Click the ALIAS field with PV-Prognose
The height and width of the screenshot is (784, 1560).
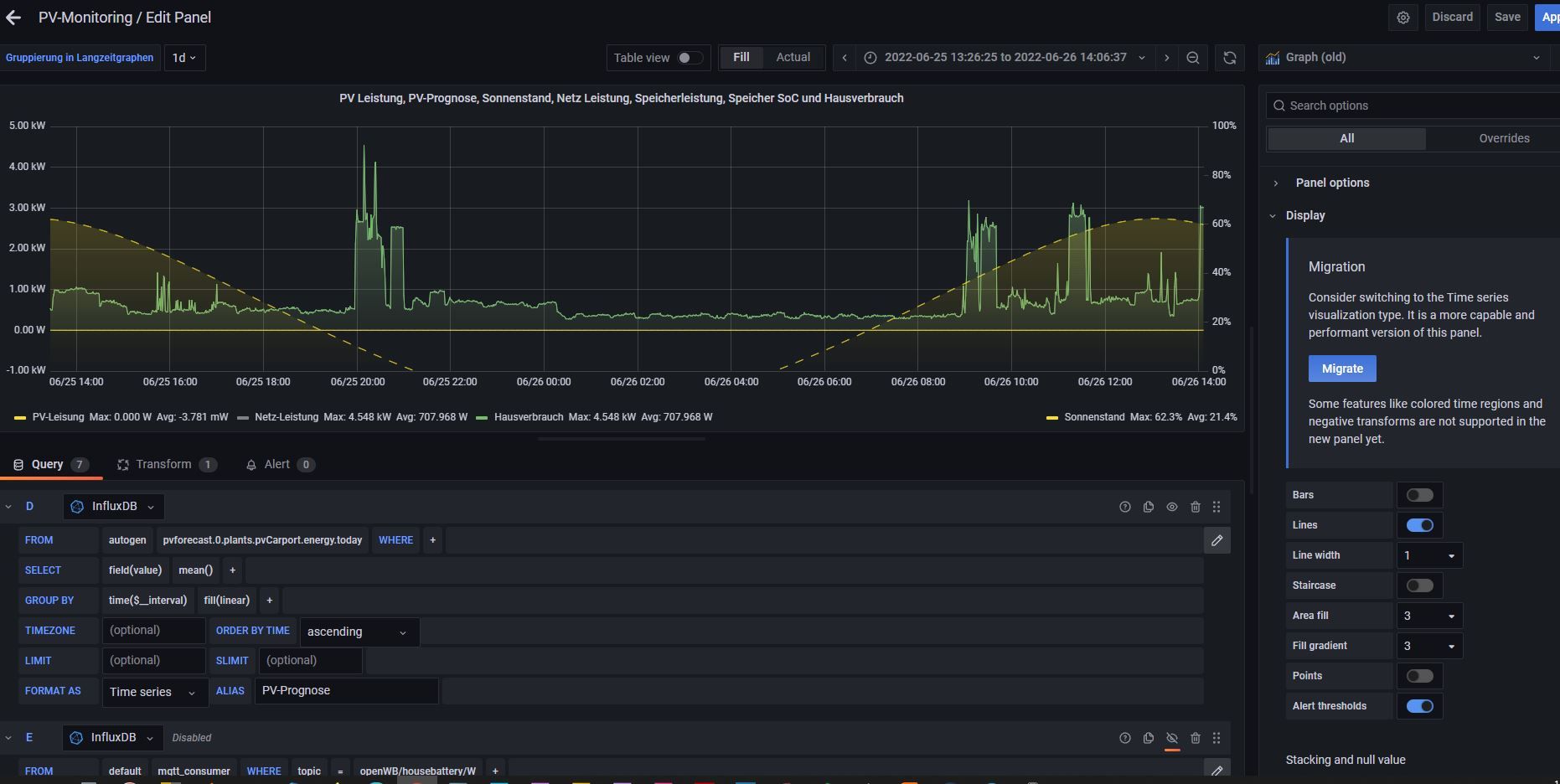[x=347, y=691]
